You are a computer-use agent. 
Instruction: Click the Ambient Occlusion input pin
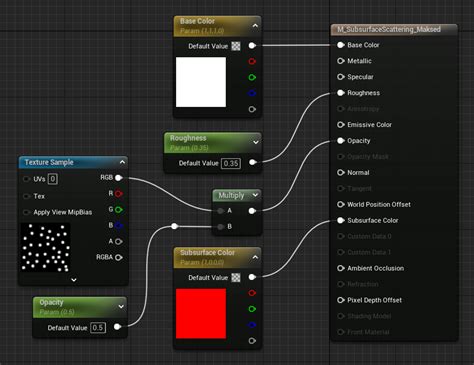point(340,268)
